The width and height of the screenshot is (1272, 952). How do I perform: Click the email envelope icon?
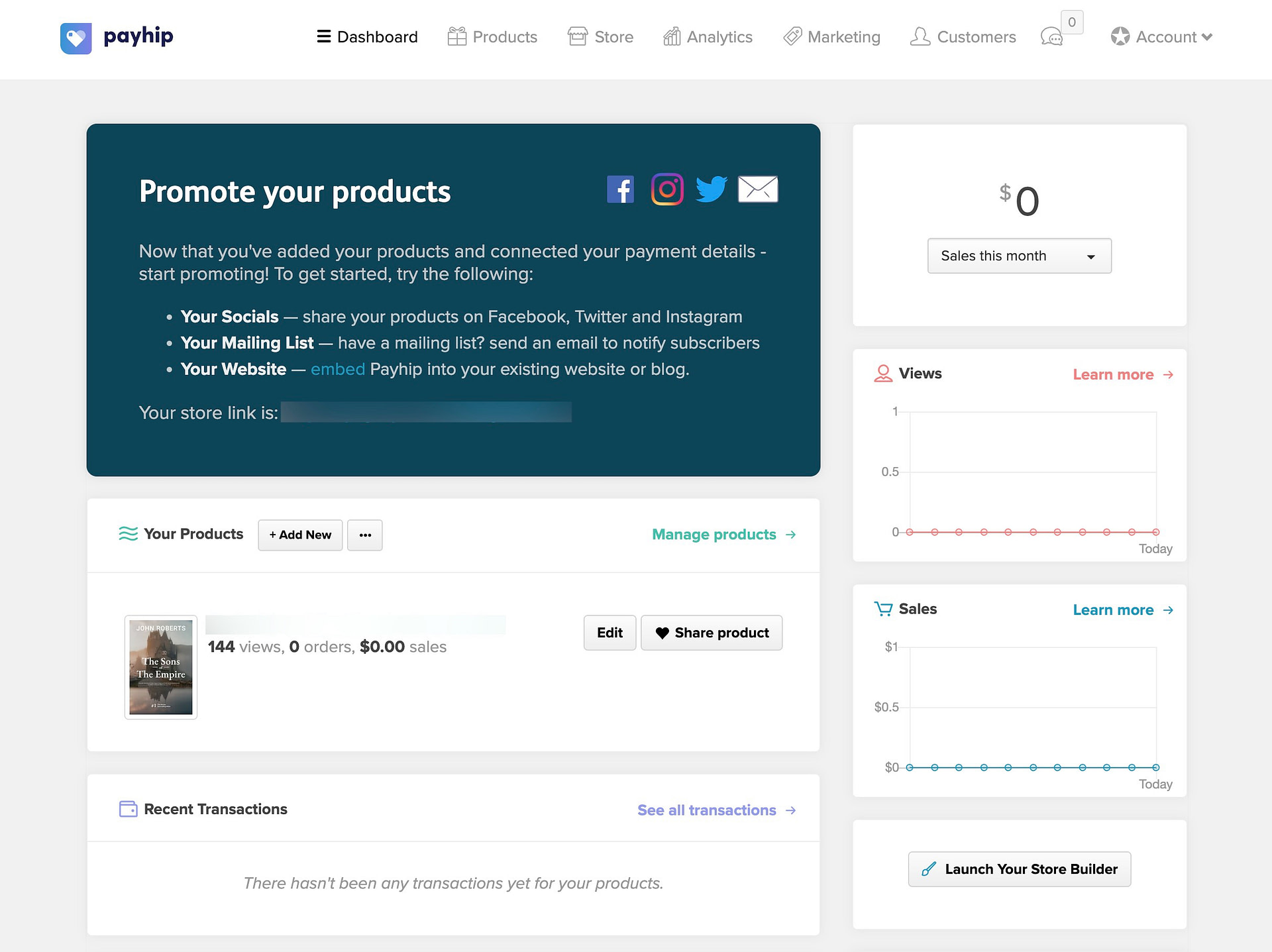tap(758, 189)
